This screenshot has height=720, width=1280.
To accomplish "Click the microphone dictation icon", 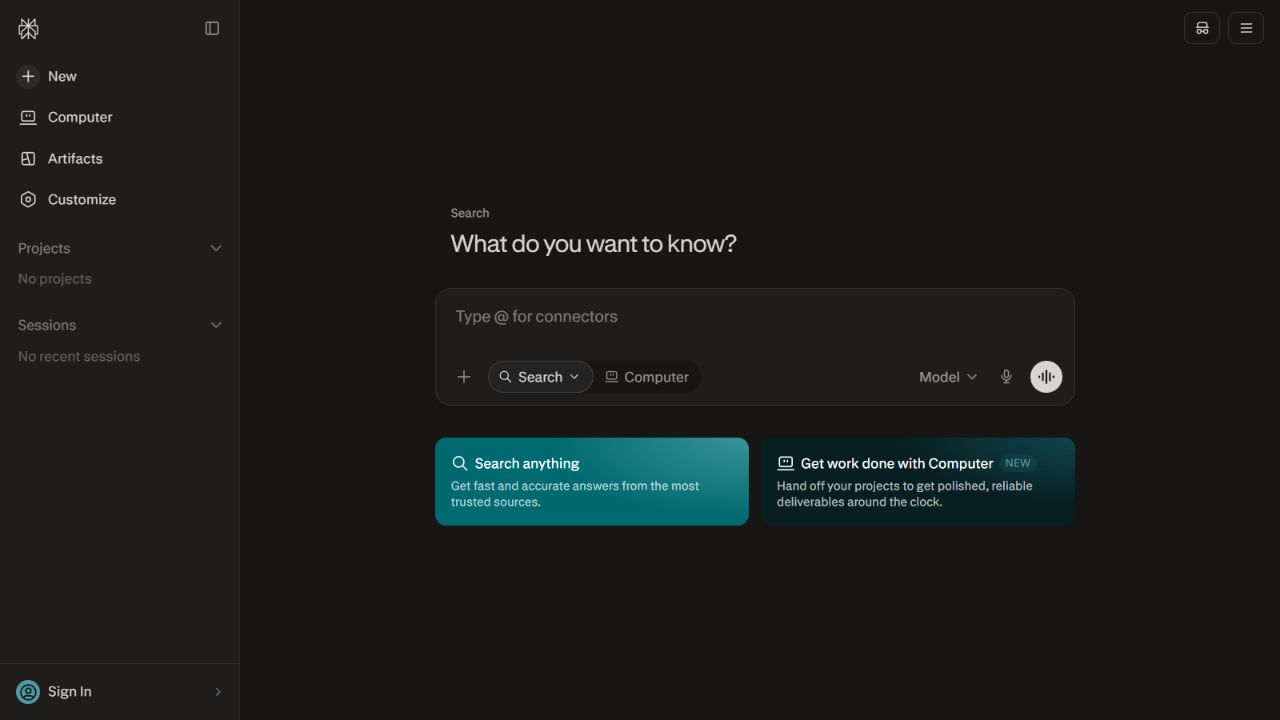I will pos(1007,377).
